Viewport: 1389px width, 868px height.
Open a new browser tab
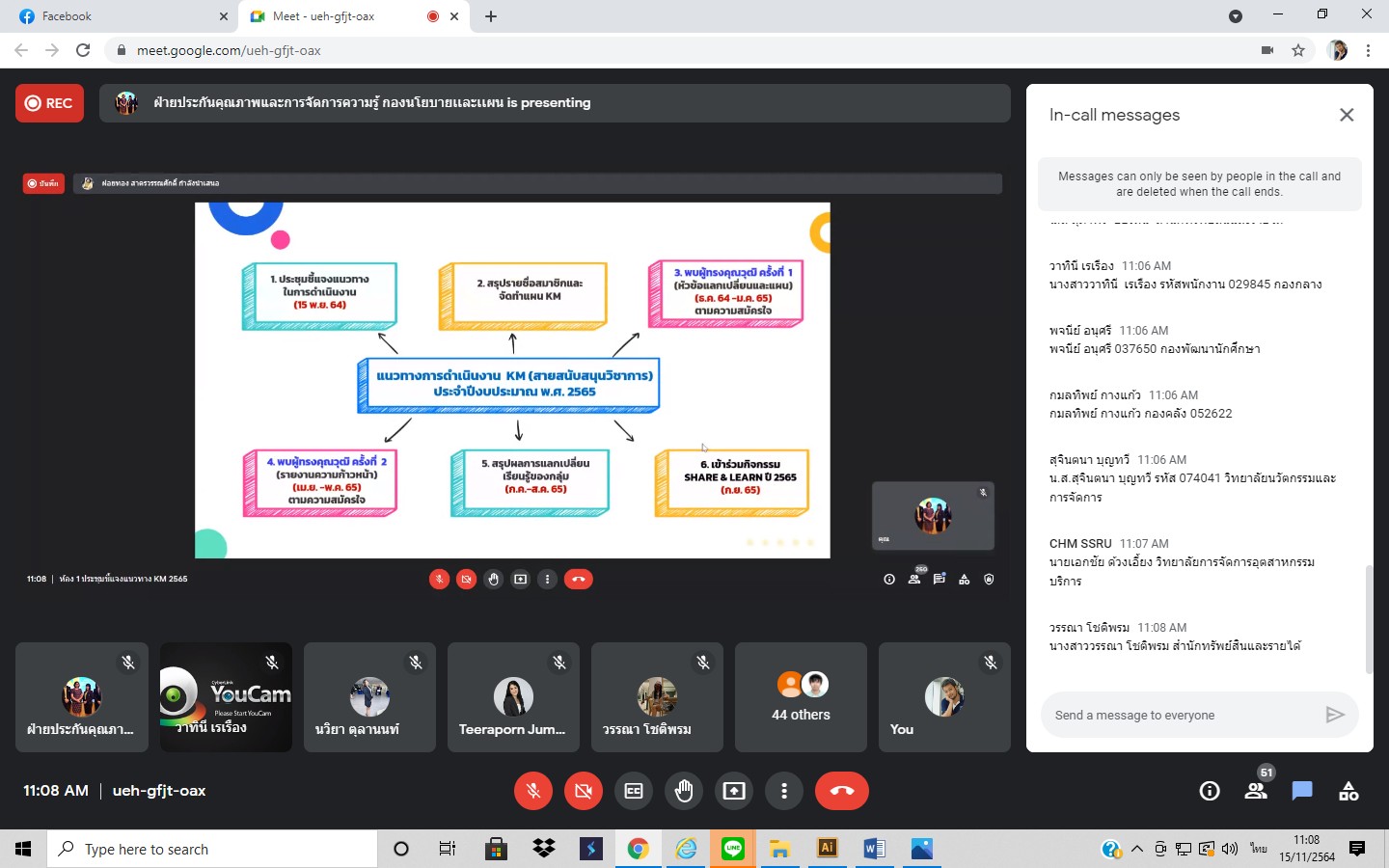pyautogui.click(x=491, y=16)
